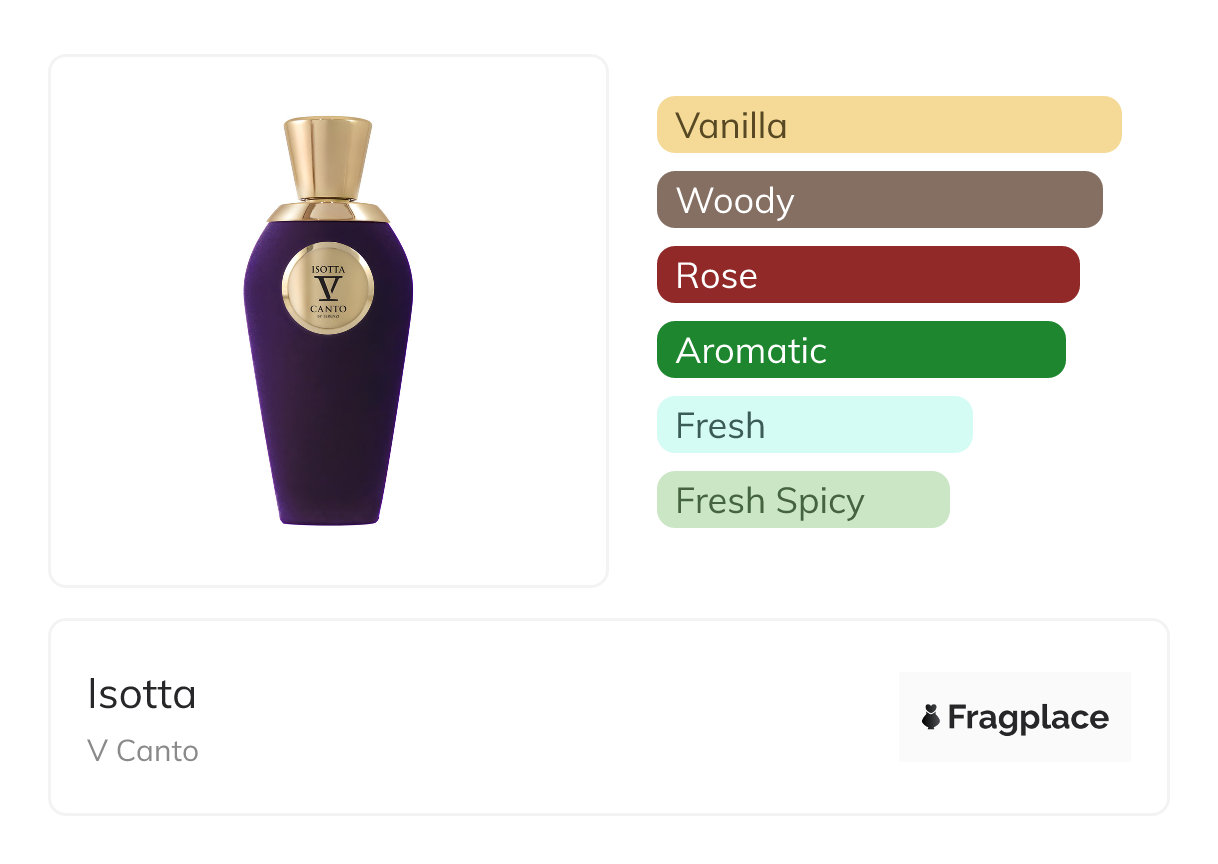The width and height of the screenshot is (1218, 864).
Task: Select the brown Woody accord bar
Action: click(x=879, y=200)
